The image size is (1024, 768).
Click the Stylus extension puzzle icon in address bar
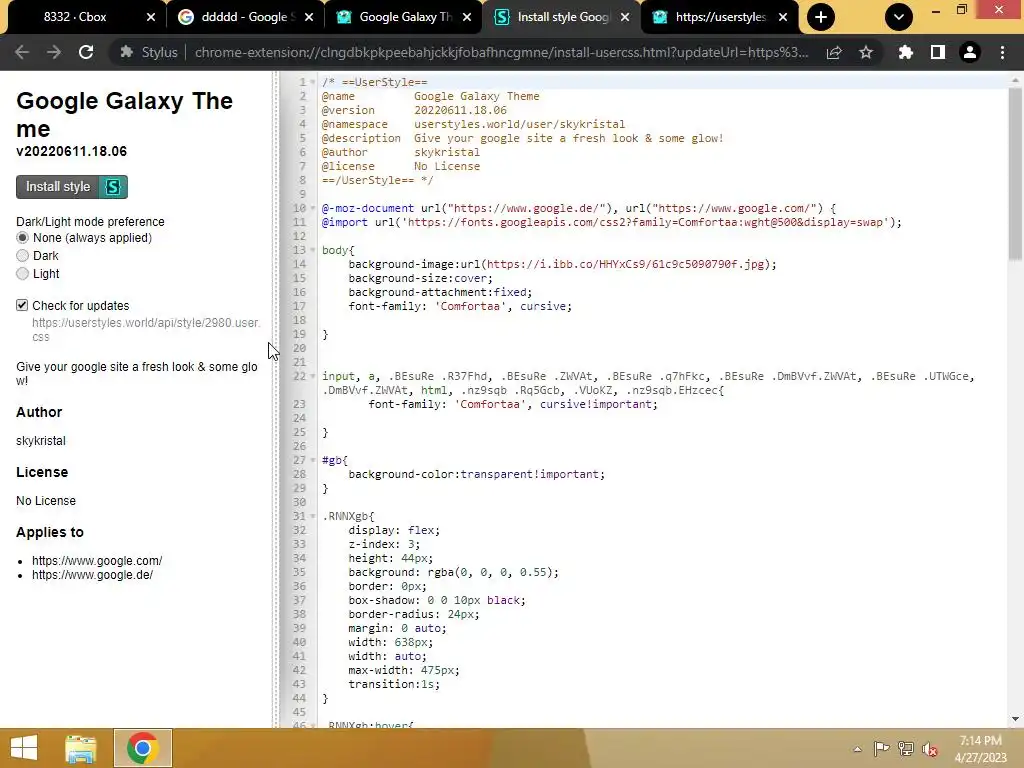127,52
